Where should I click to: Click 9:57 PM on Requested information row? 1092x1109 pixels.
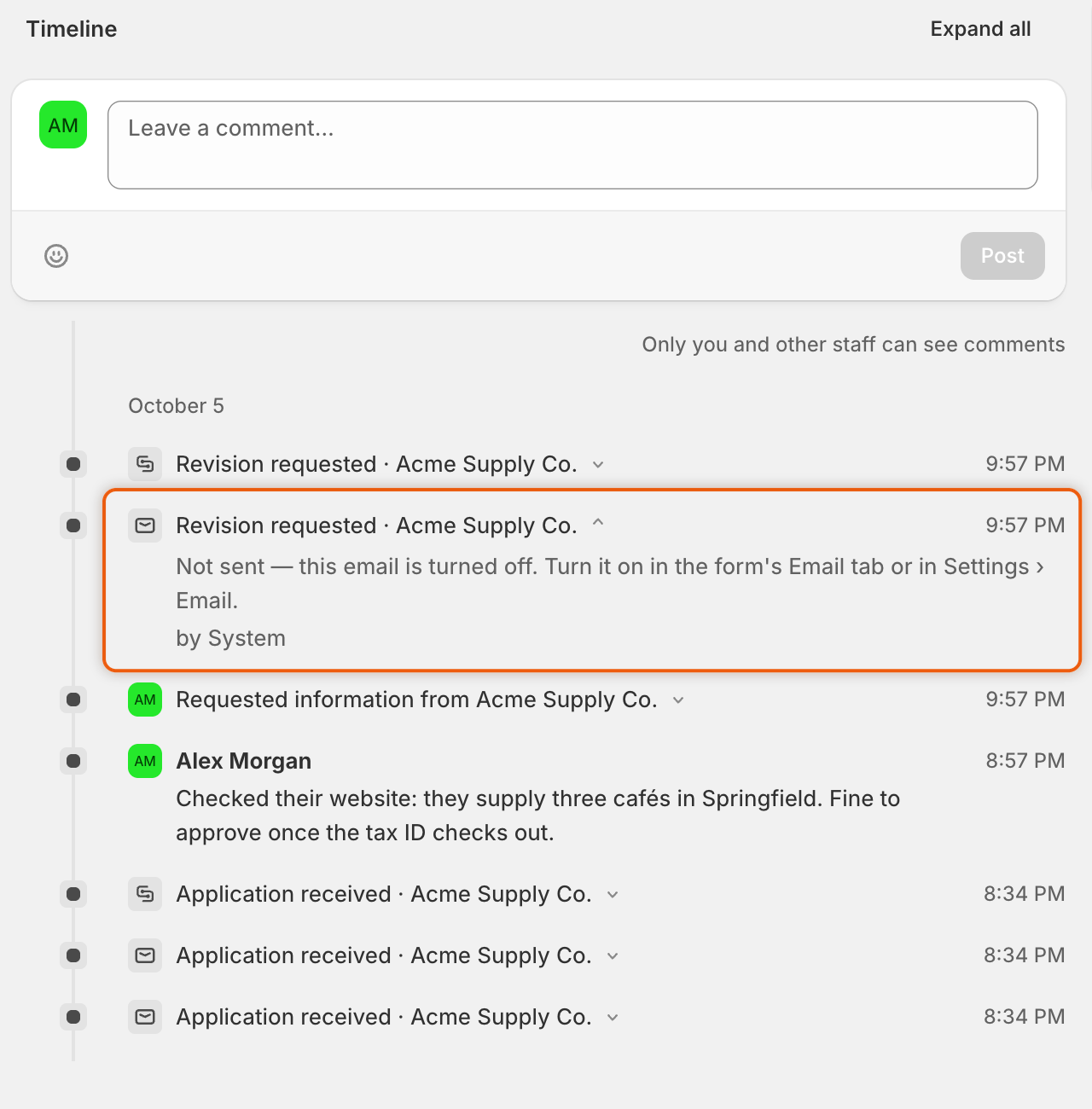click(x=1025, y=700)
